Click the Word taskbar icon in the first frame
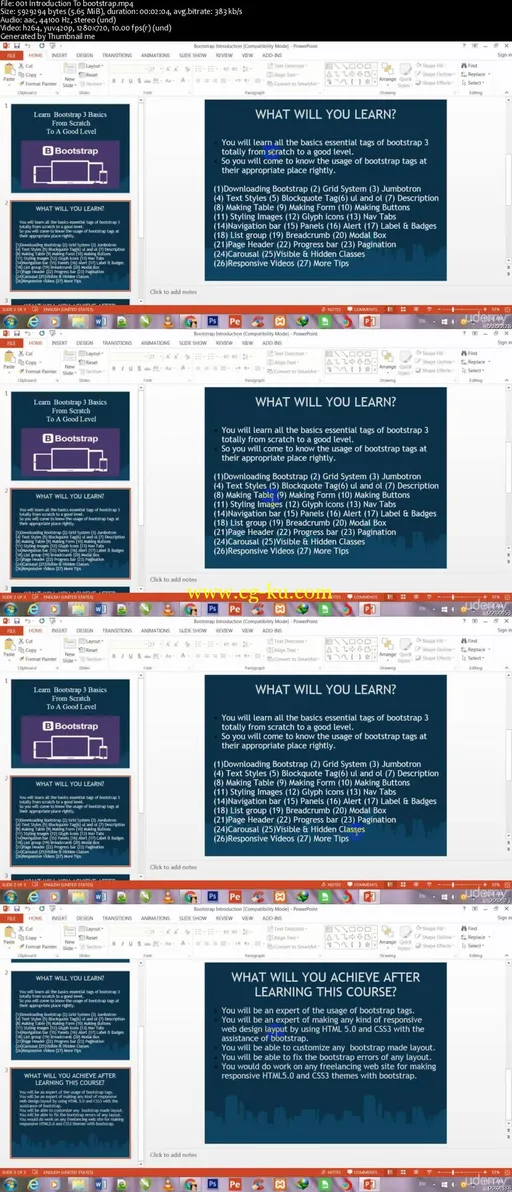512x1192 pixels. pyautogui.click(x=102, y=322)
